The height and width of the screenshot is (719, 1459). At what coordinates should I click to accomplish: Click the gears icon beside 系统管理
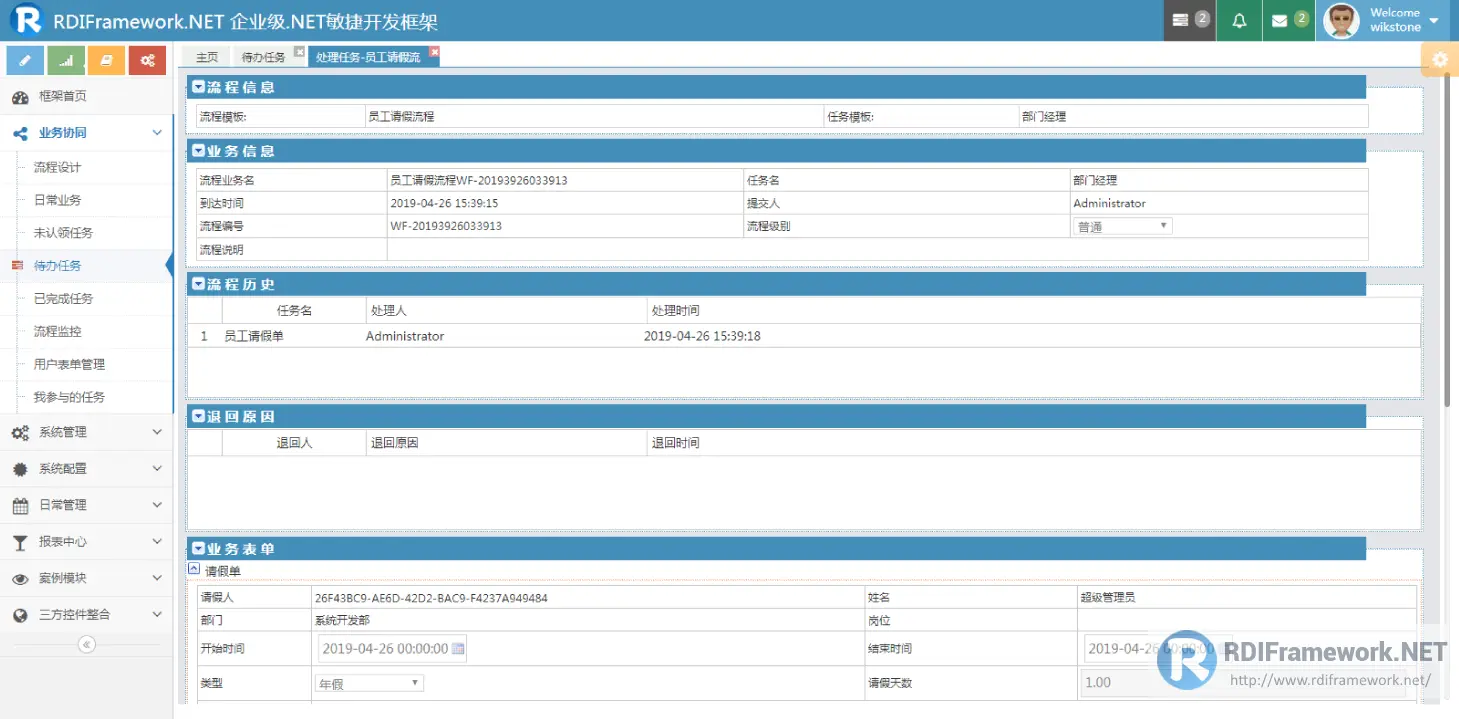[x=20, y=433]
